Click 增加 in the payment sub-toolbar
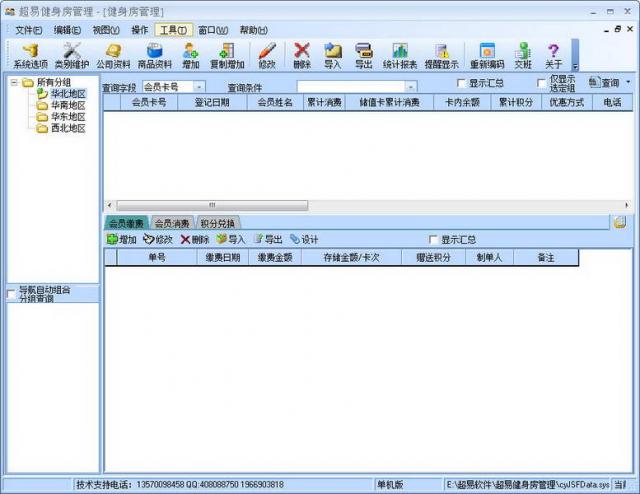 122,239
